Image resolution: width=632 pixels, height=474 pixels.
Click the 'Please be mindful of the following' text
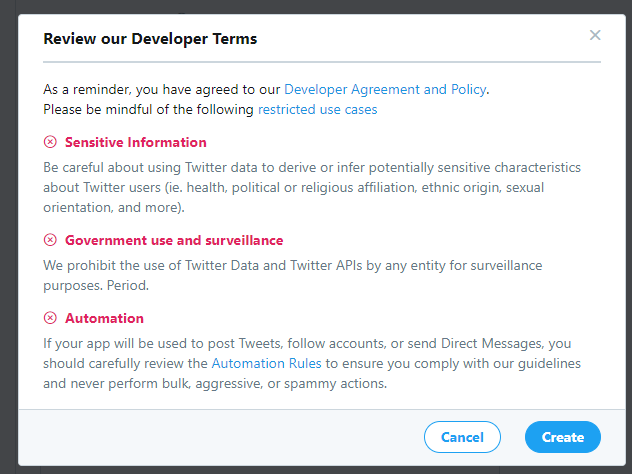(x=149, y=109)
